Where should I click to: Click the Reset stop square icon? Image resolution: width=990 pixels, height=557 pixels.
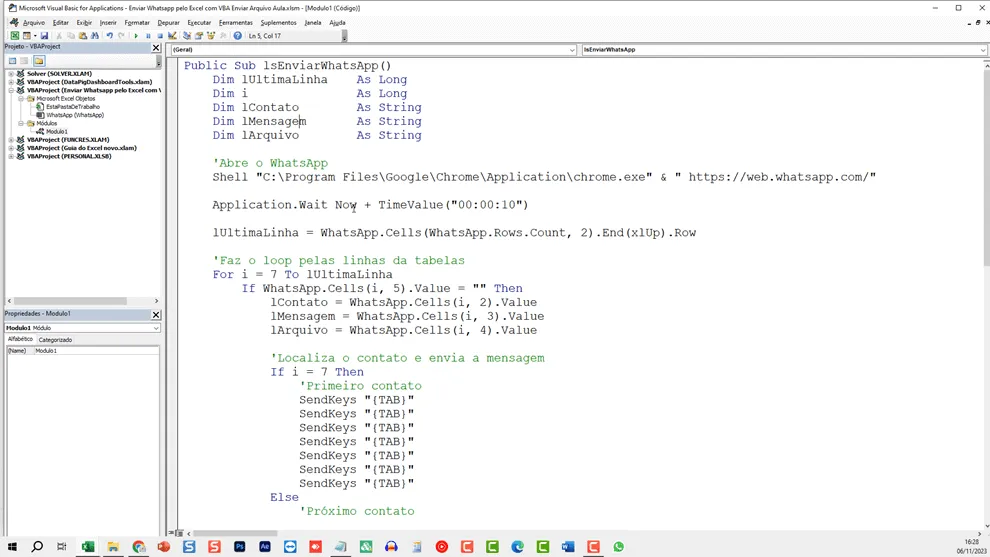[x=160, y=36]
